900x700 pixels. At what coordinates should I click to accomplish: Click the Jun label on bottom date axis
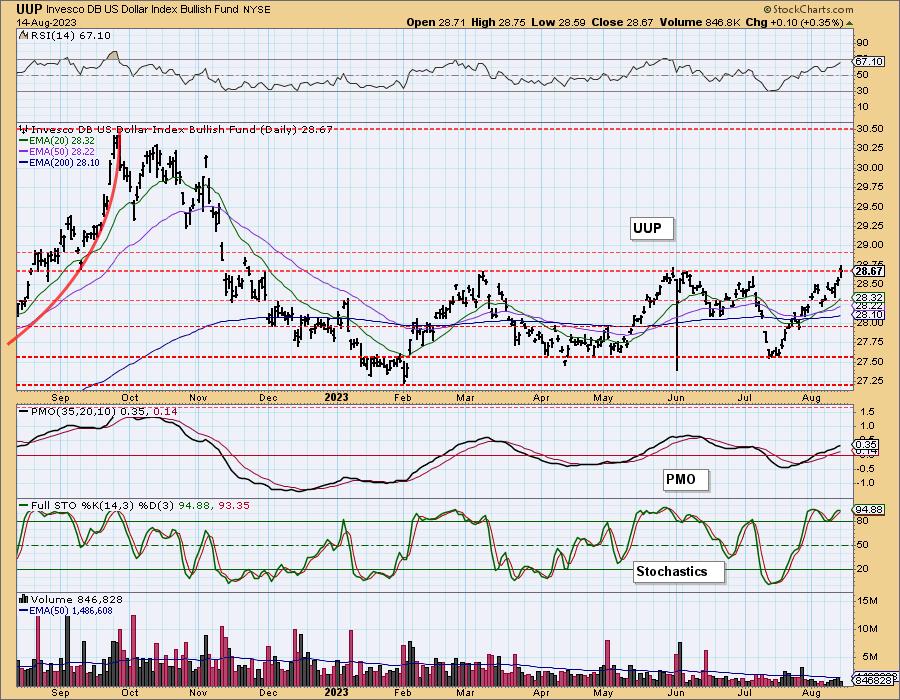point(676,693)
